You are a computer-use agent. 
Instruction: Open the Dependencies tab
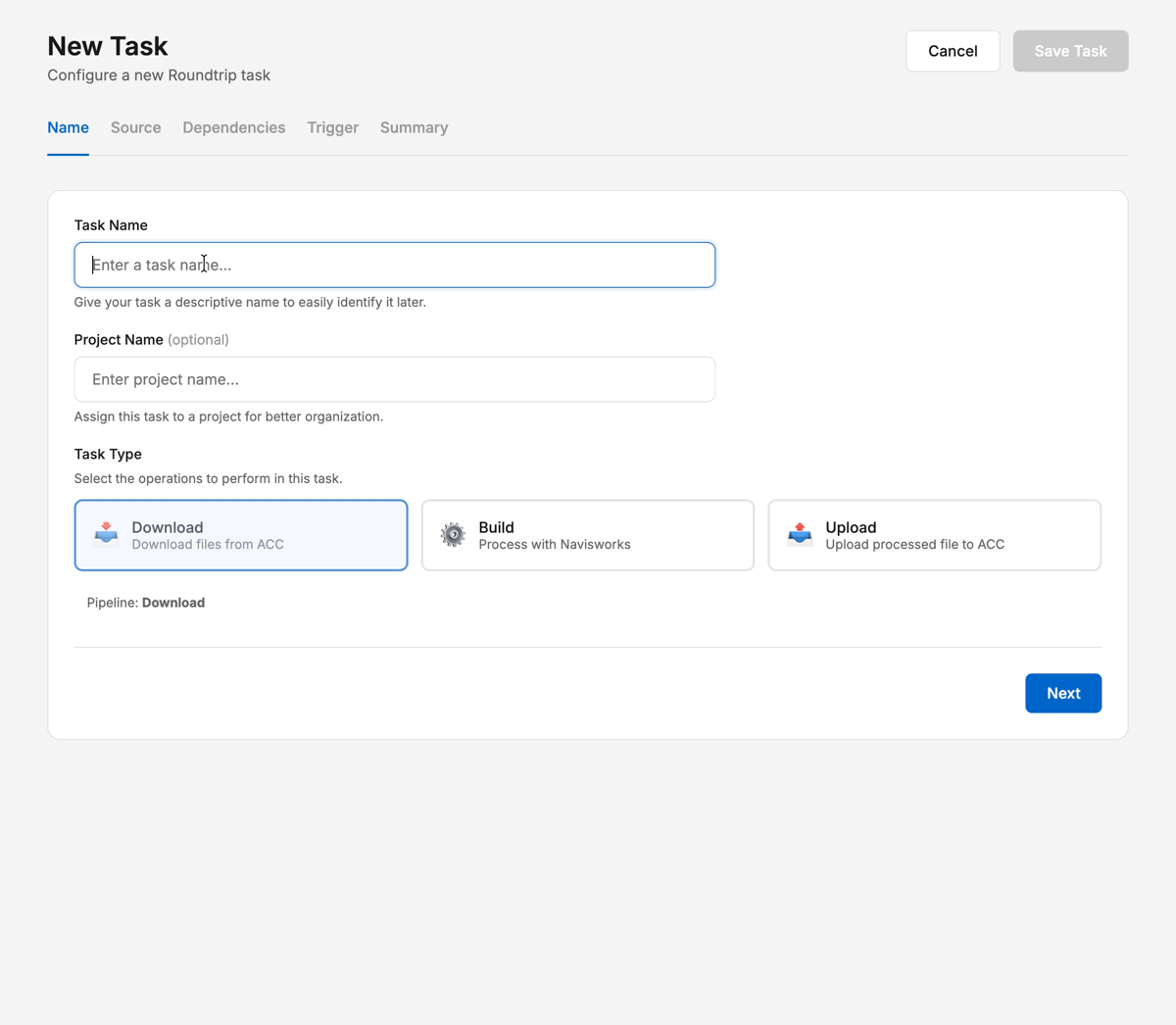(233, 127)
